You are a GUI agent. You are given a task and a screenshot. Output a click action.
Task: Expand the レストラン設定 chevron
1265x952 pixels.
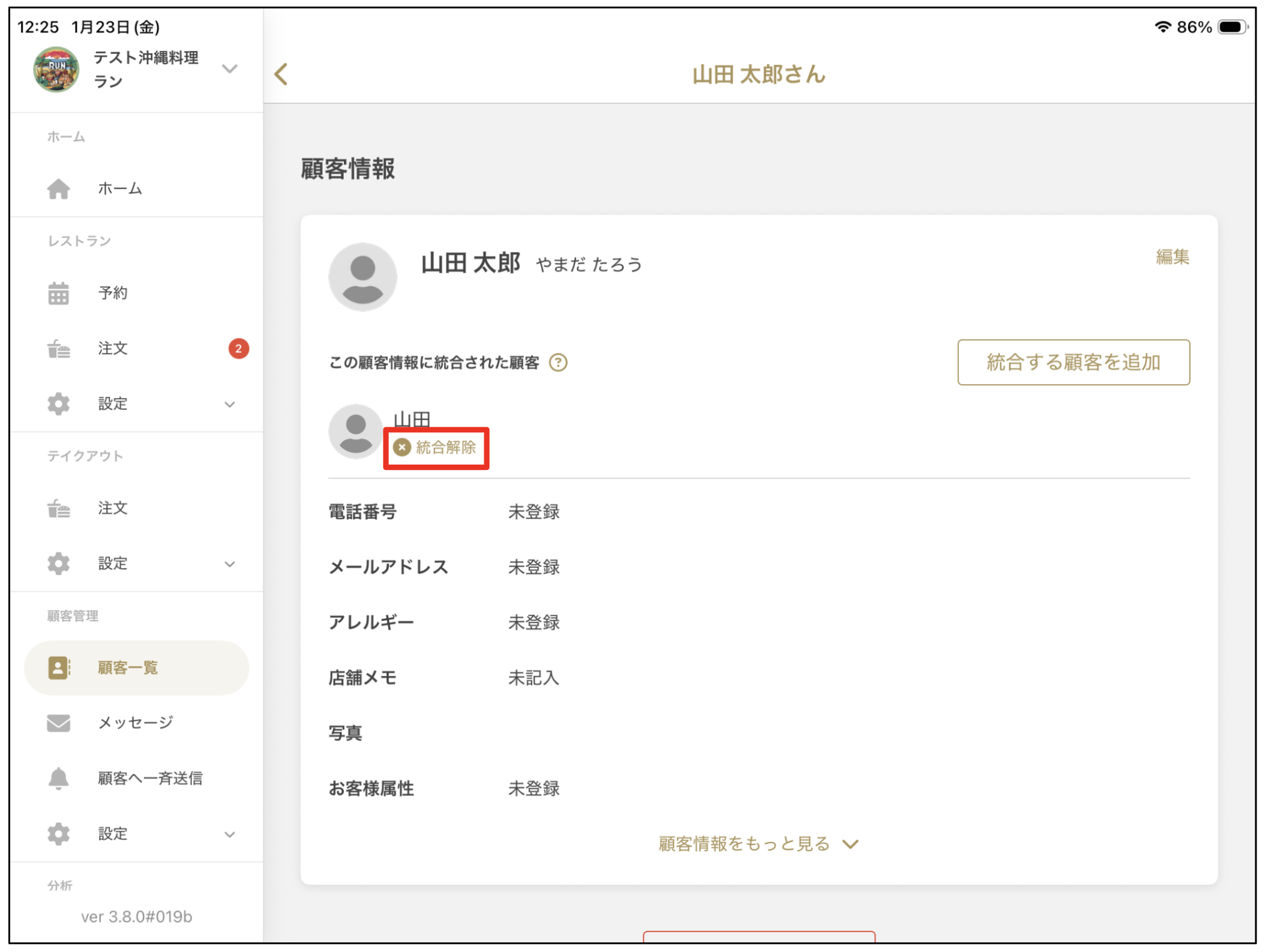click(230, 403)
